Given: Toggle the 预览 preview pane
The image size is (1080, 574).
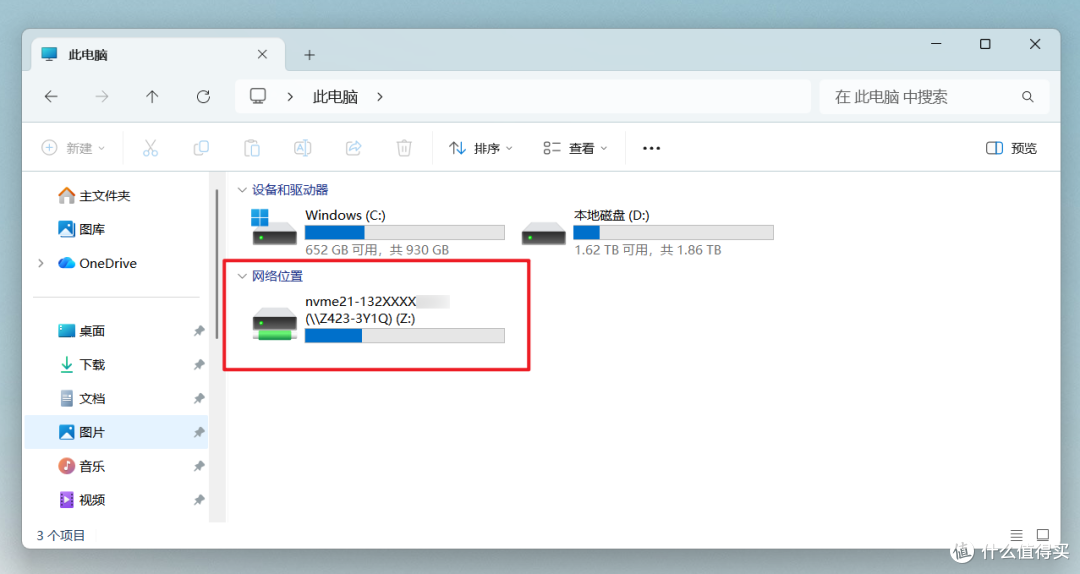Looking at the screenshot, I should coord(1011,148).
